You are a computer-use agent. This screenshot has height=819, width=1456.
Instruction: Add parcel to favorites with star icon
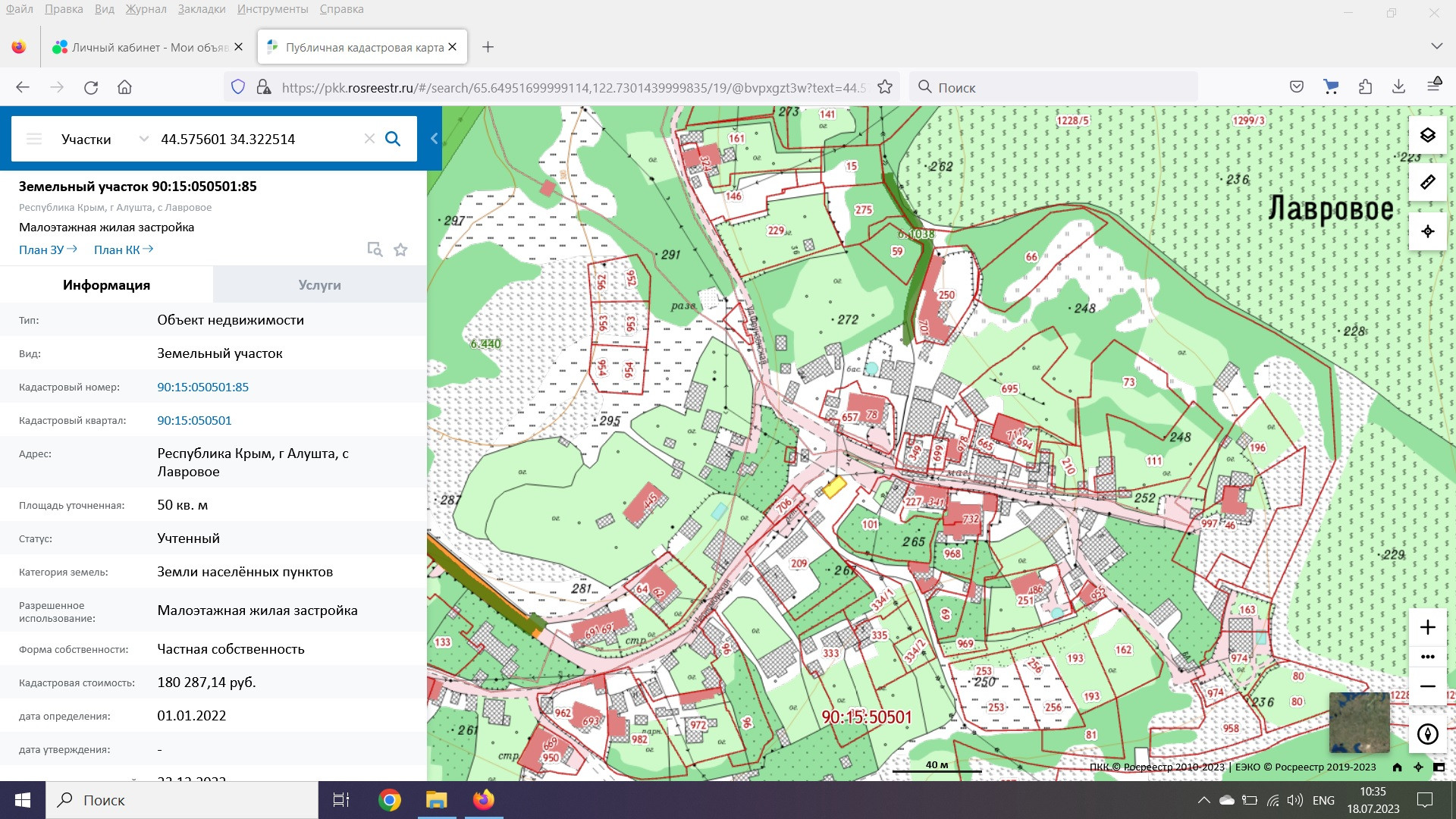pos(400,249)
